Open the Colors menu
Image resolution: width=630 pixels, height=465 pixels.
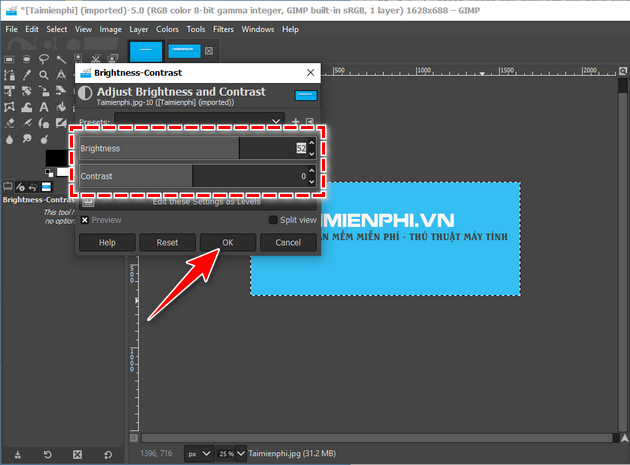coord(167,29)
